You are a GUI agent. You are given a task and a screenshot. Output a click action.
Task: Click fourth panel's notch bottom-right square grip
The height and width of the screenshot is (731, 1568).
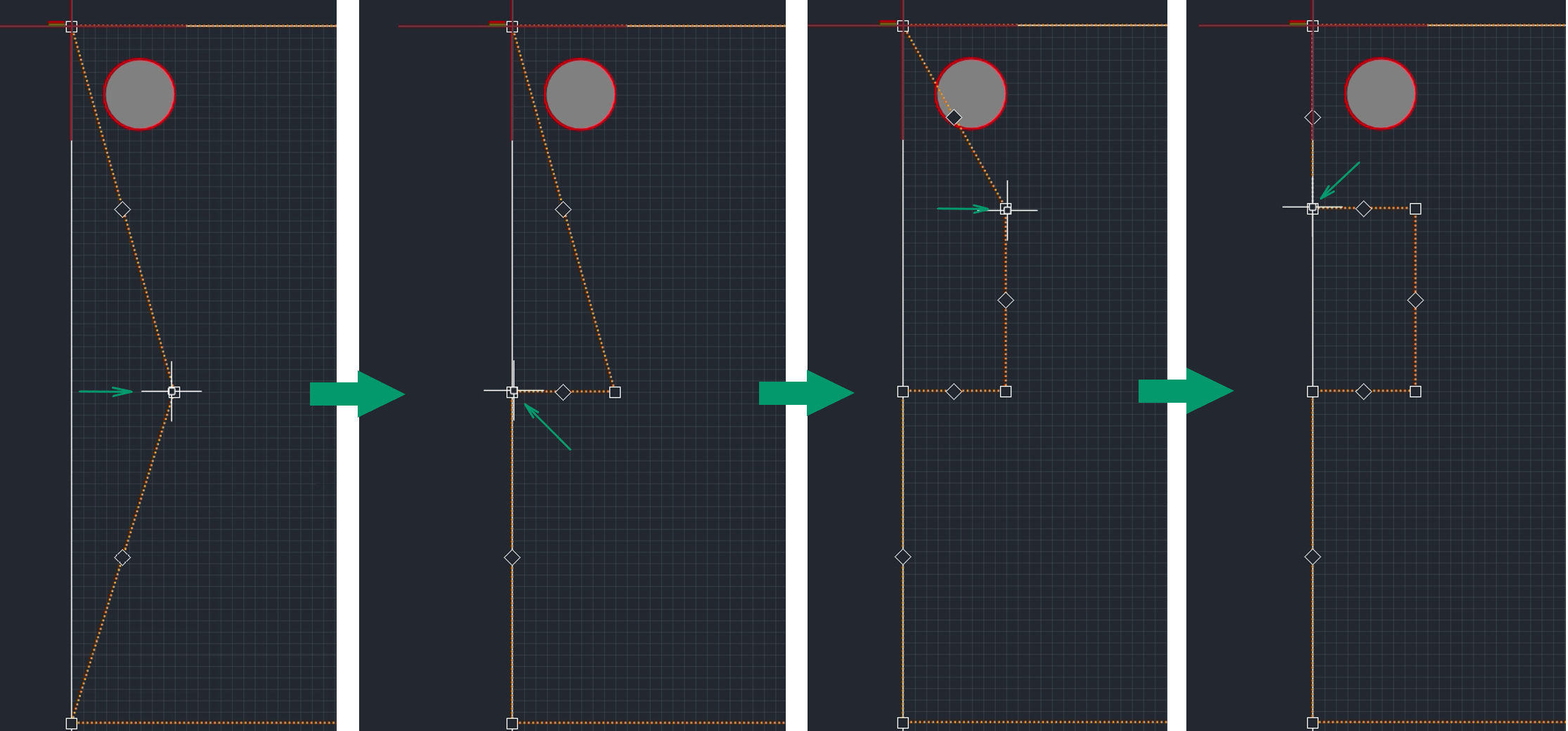tap(1415, 392)
